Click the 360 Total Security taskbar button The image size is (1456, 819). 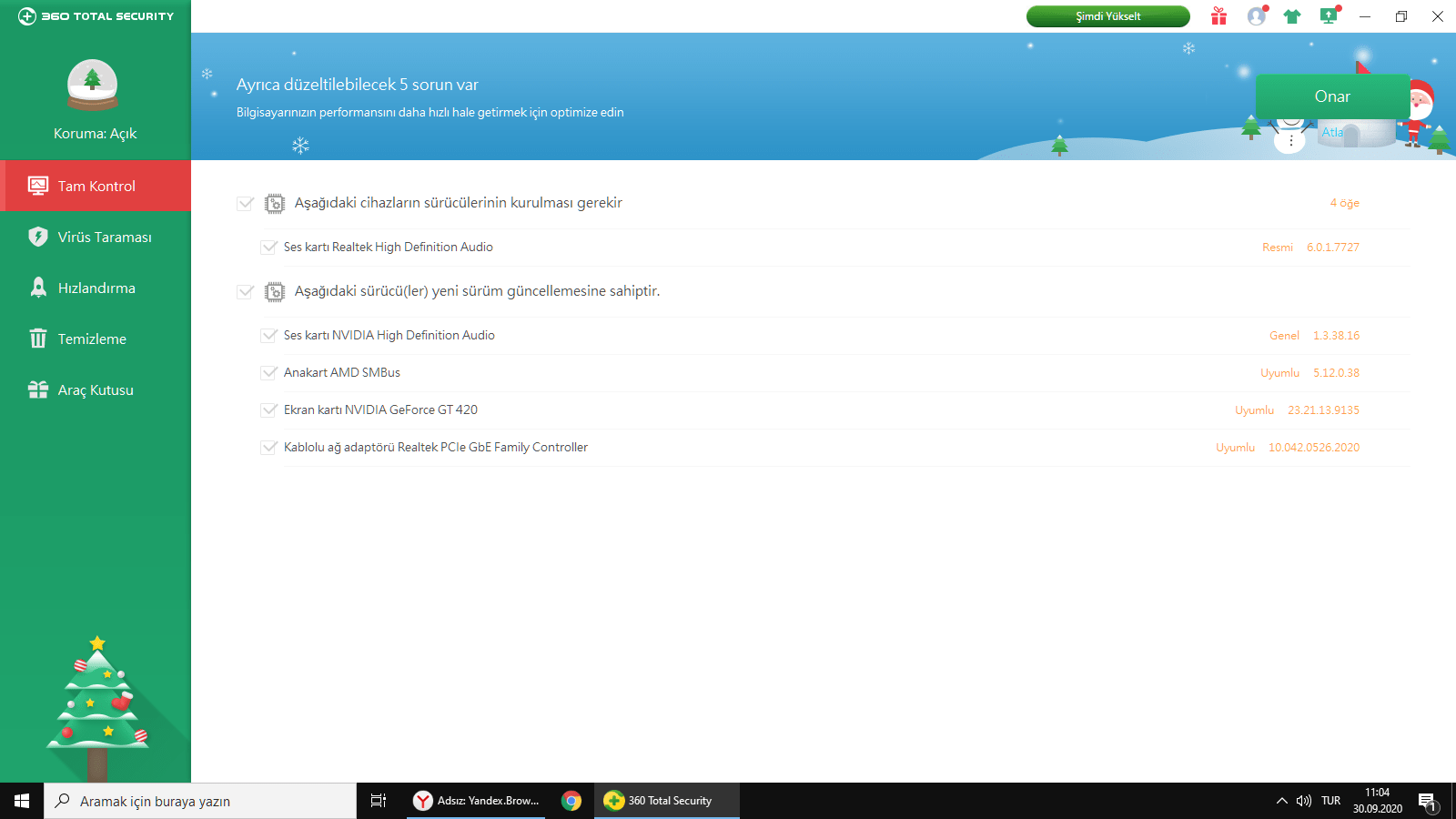pos(667,801)
